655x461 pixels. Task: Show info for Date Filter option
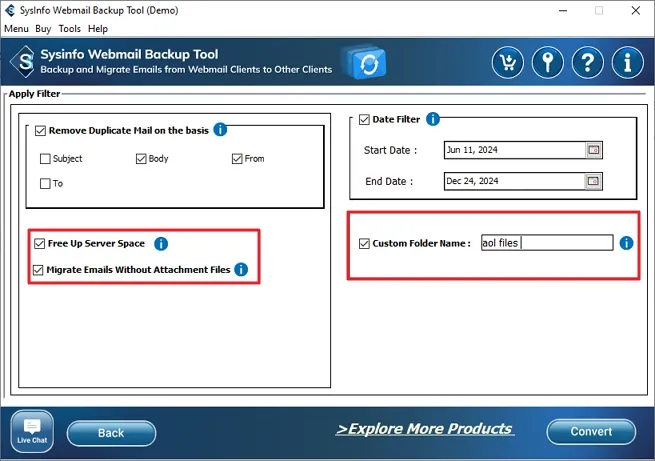(433, 119)
